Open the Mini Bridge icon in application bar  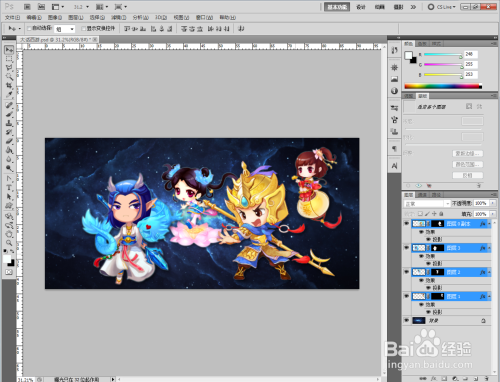[x=41, y=7]
